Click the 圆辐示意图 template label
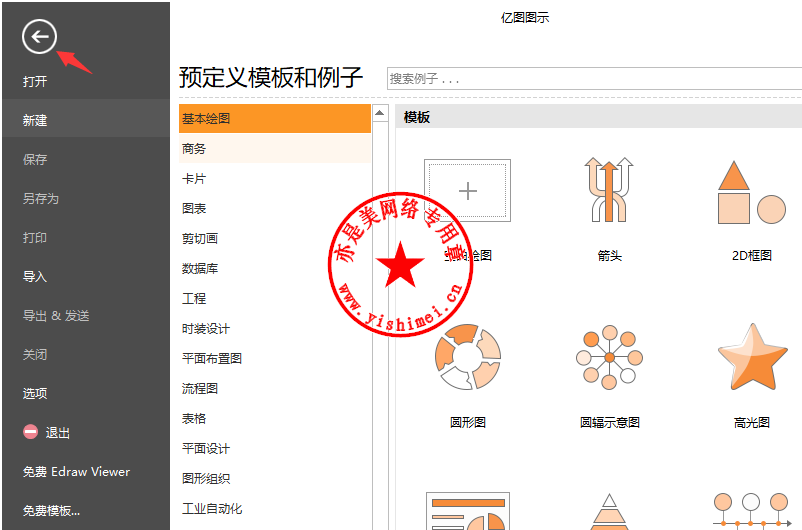Viewport: 802px width, 530px height. [x=610, y=422]
